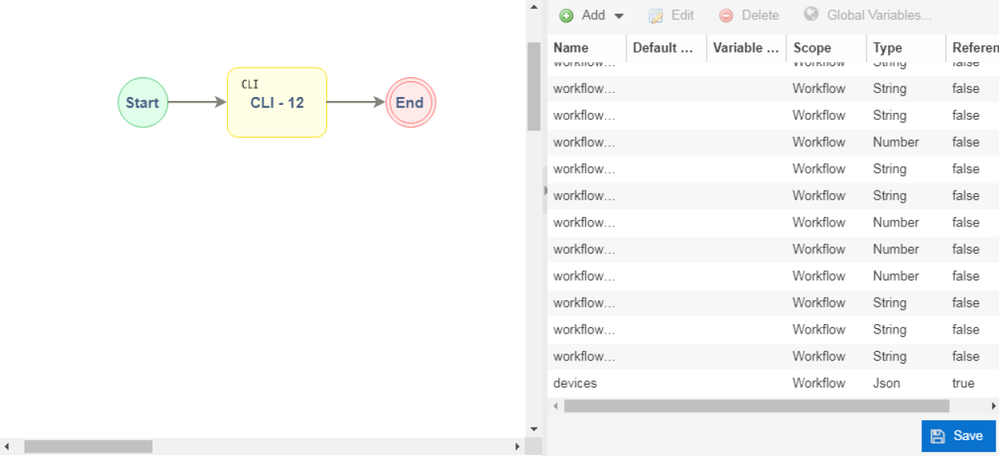Sort by the Scope column header
Image resolution: width=999 pixels, height=456 pixels.
coord(827,48)
